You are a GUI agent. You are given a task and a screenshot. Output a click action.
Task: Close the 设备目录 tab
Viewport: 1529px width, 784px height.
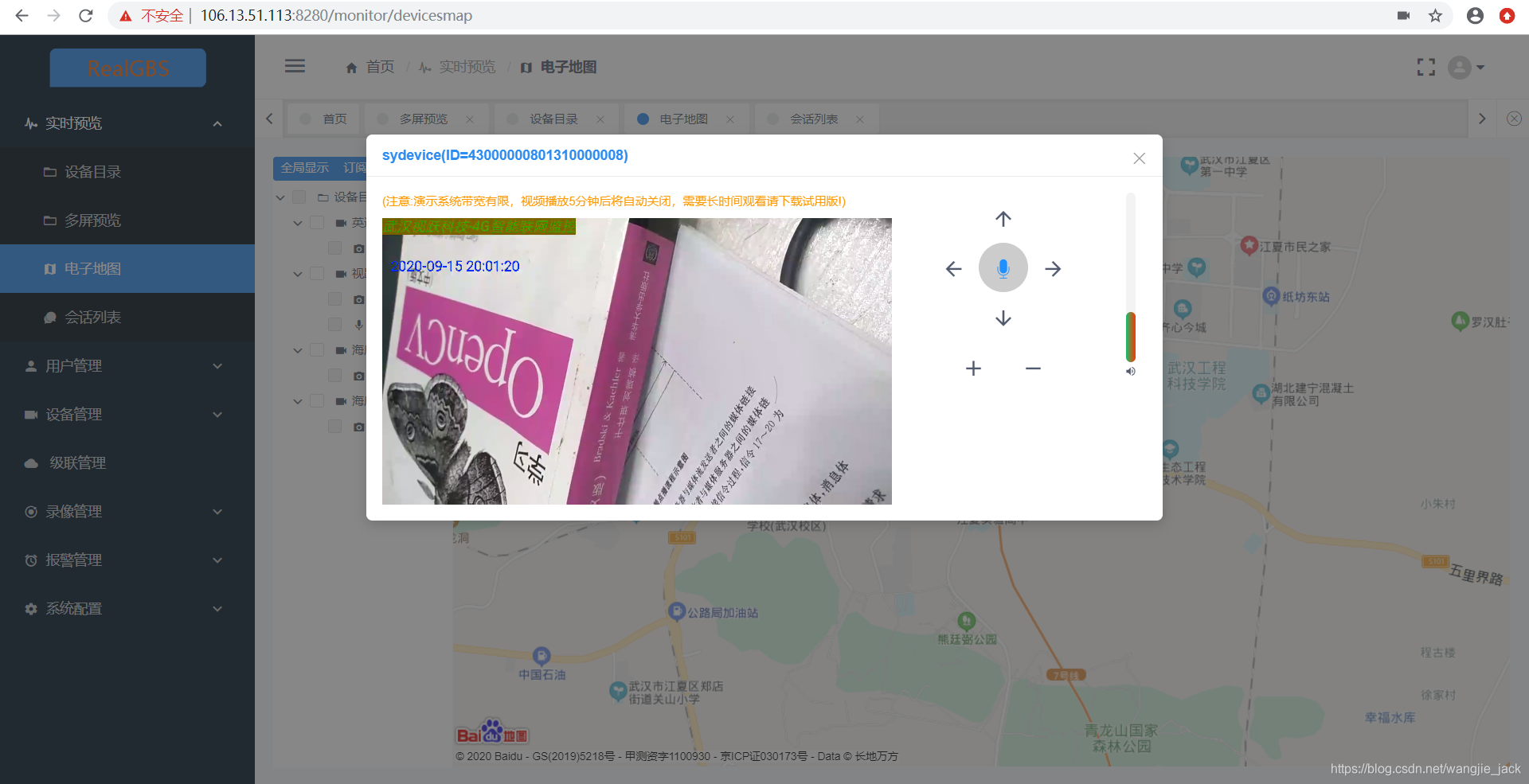600,119
